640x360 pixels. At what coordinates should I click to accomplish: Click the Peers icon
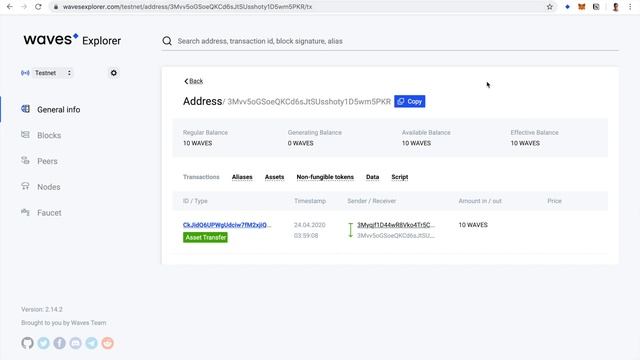[25, 160]
